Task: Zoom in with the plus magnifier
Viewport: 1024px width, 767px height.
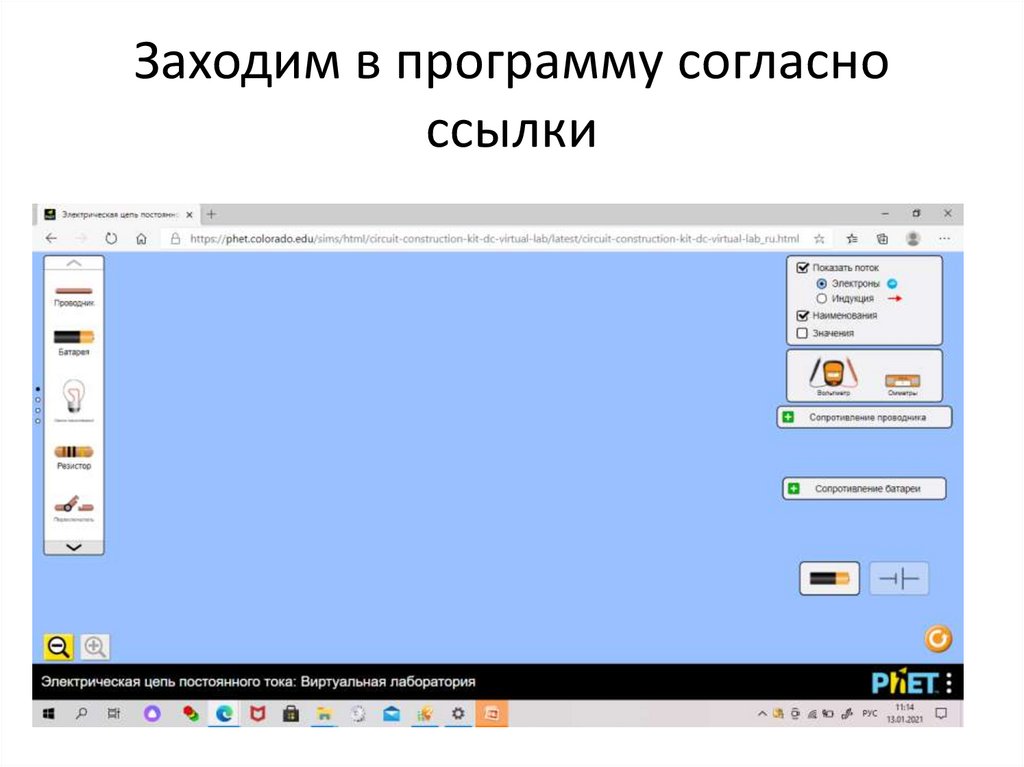Action: 95,647
